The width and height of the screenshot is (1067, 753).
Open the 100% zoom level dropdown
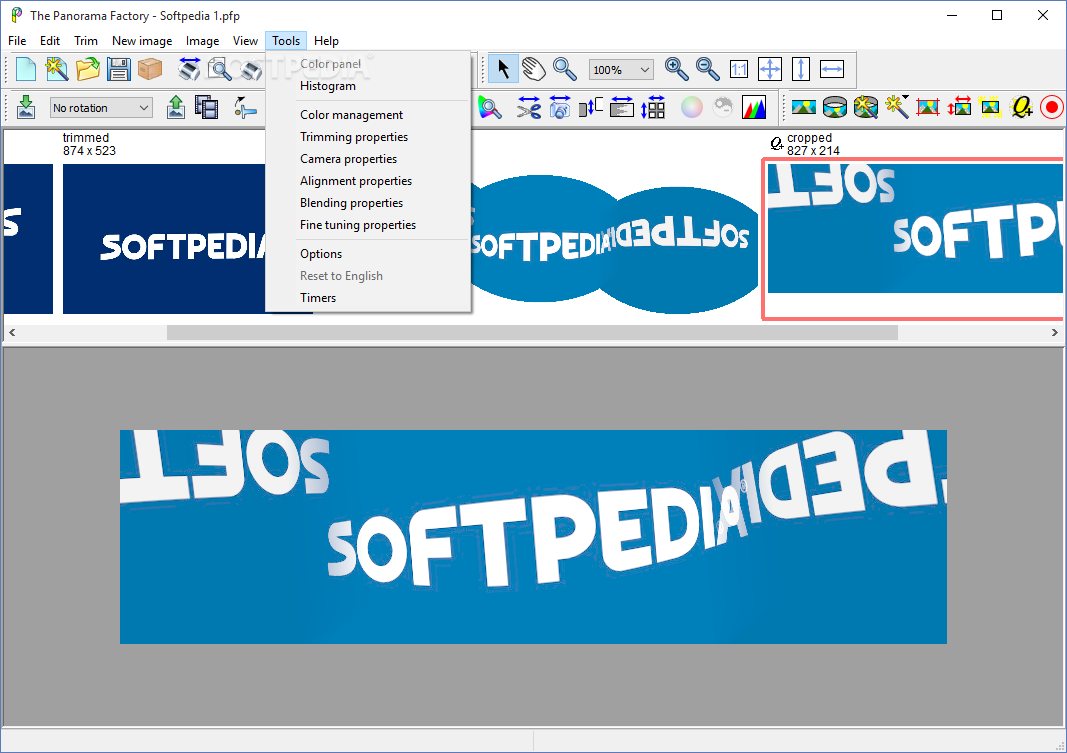(621, 69)
